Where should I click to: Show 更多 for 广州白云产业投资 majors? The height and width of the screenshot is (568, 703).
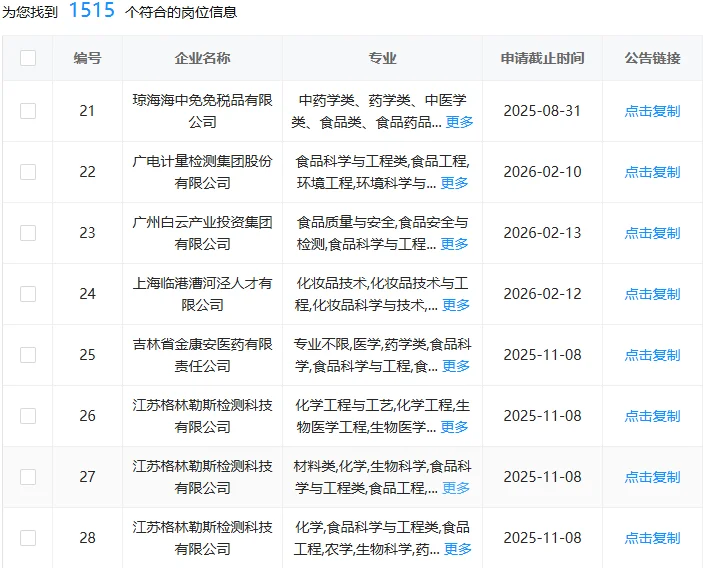454,244
